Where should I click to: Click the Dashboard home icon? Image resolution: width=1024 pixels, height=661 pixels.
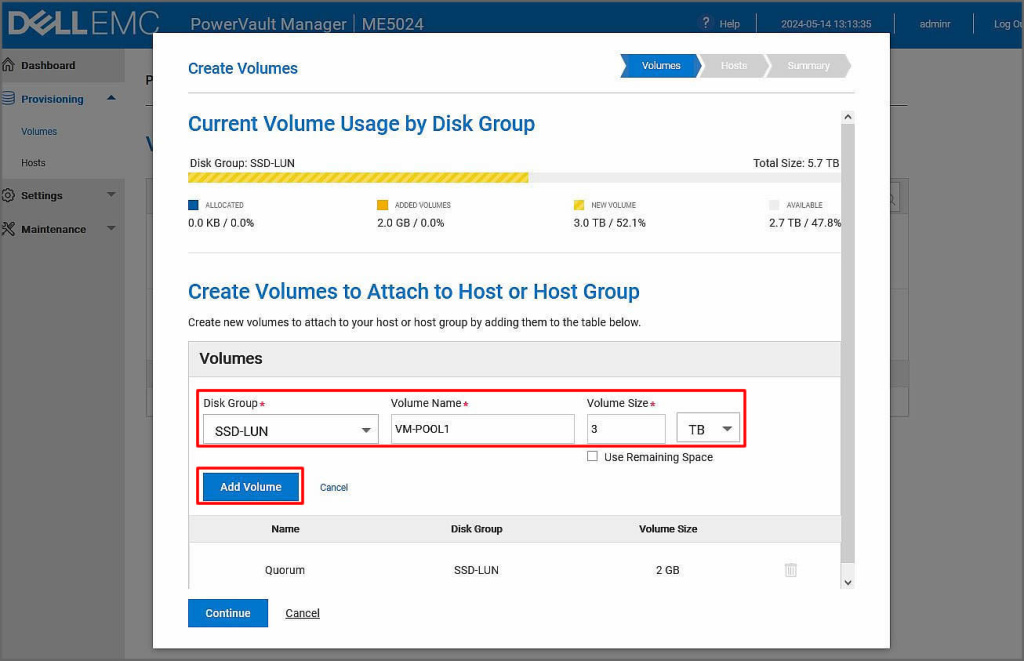coord(9,65)
